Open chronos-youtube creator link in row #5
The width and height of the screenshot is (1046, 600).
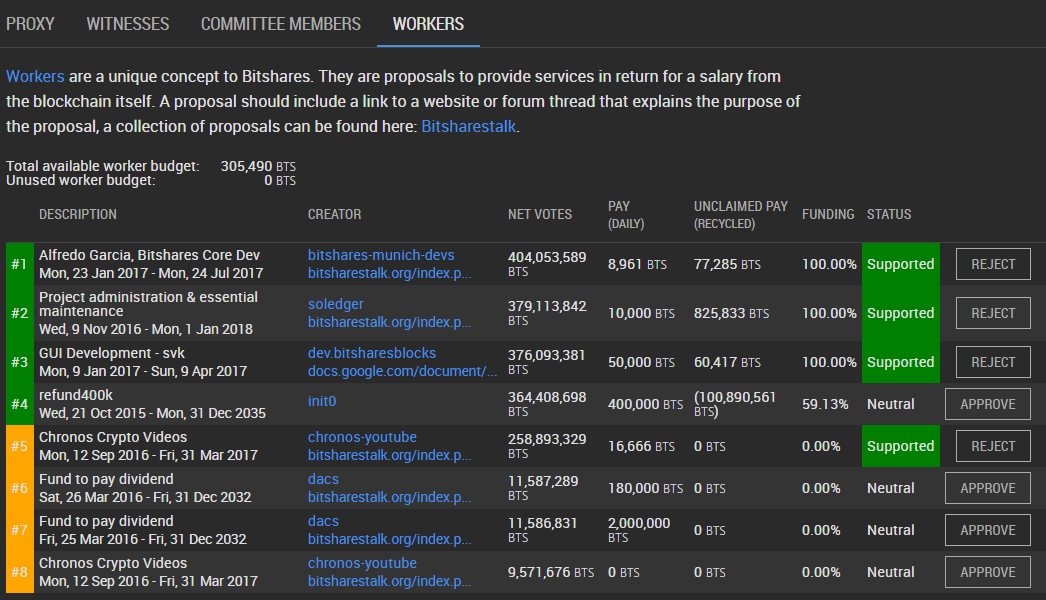362,437
